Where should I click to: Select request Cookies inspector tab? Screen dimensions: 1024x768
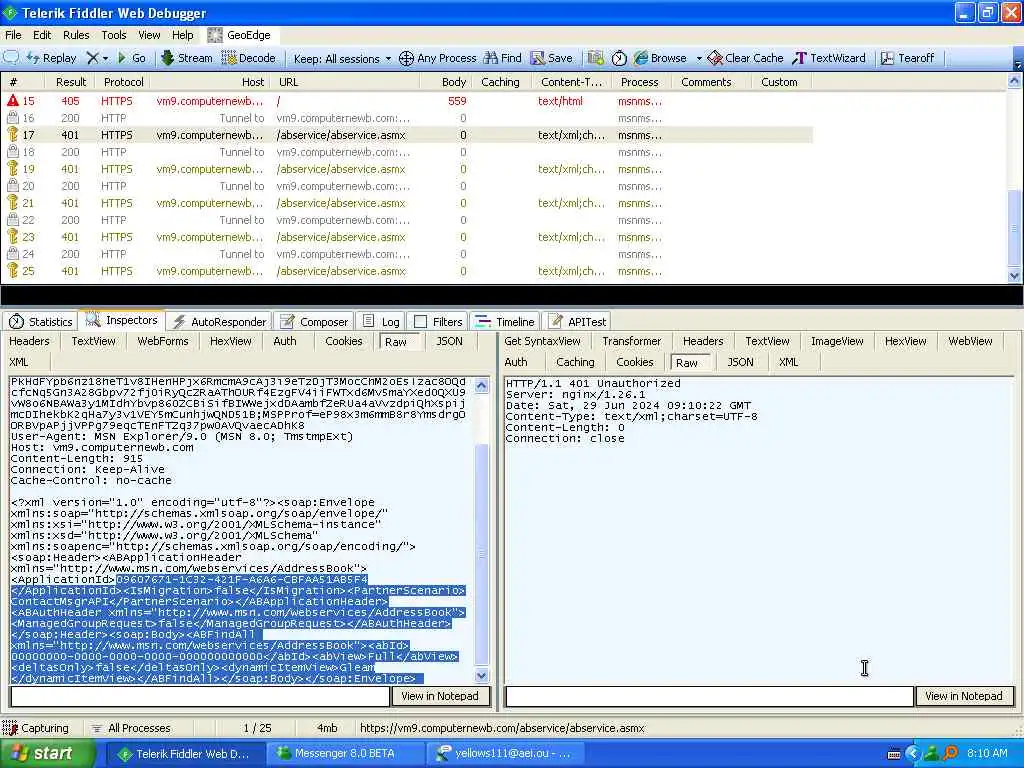tap(344, 341)
